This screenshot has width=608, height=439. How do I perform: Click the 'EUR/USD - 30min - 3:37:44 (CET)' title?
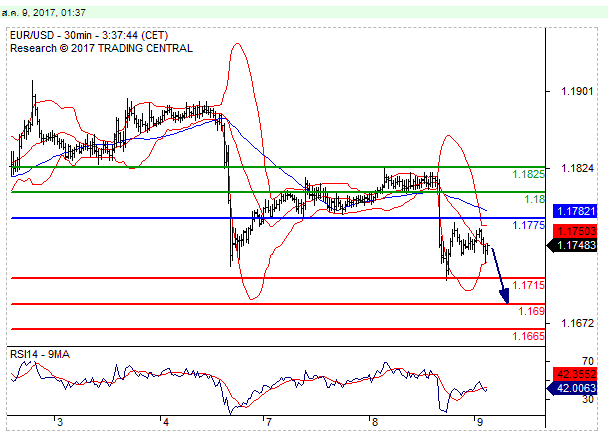89,35
